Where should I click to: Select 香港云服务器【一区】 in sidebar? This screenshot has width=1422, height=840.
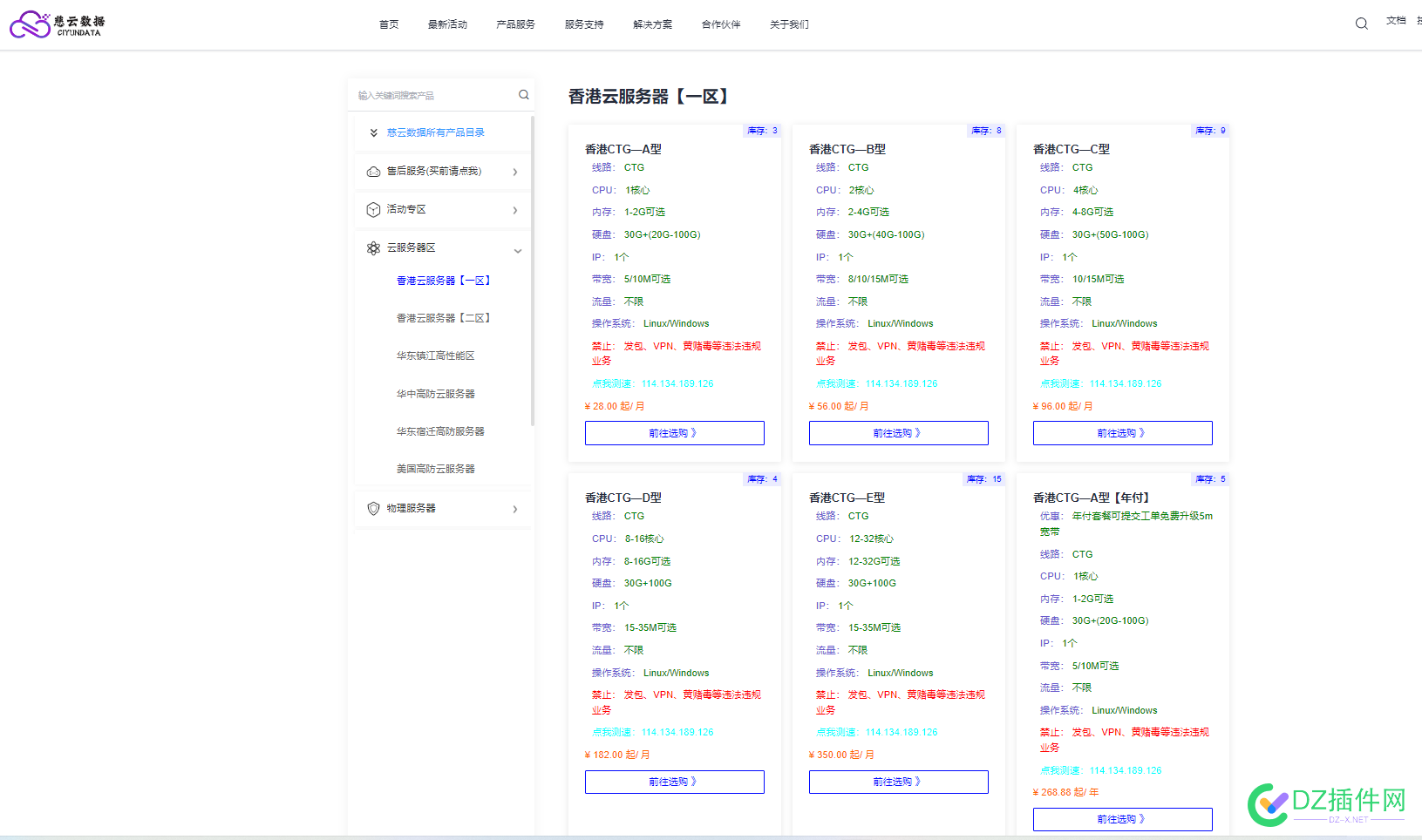pyautogui.click(x=444, y=281)
